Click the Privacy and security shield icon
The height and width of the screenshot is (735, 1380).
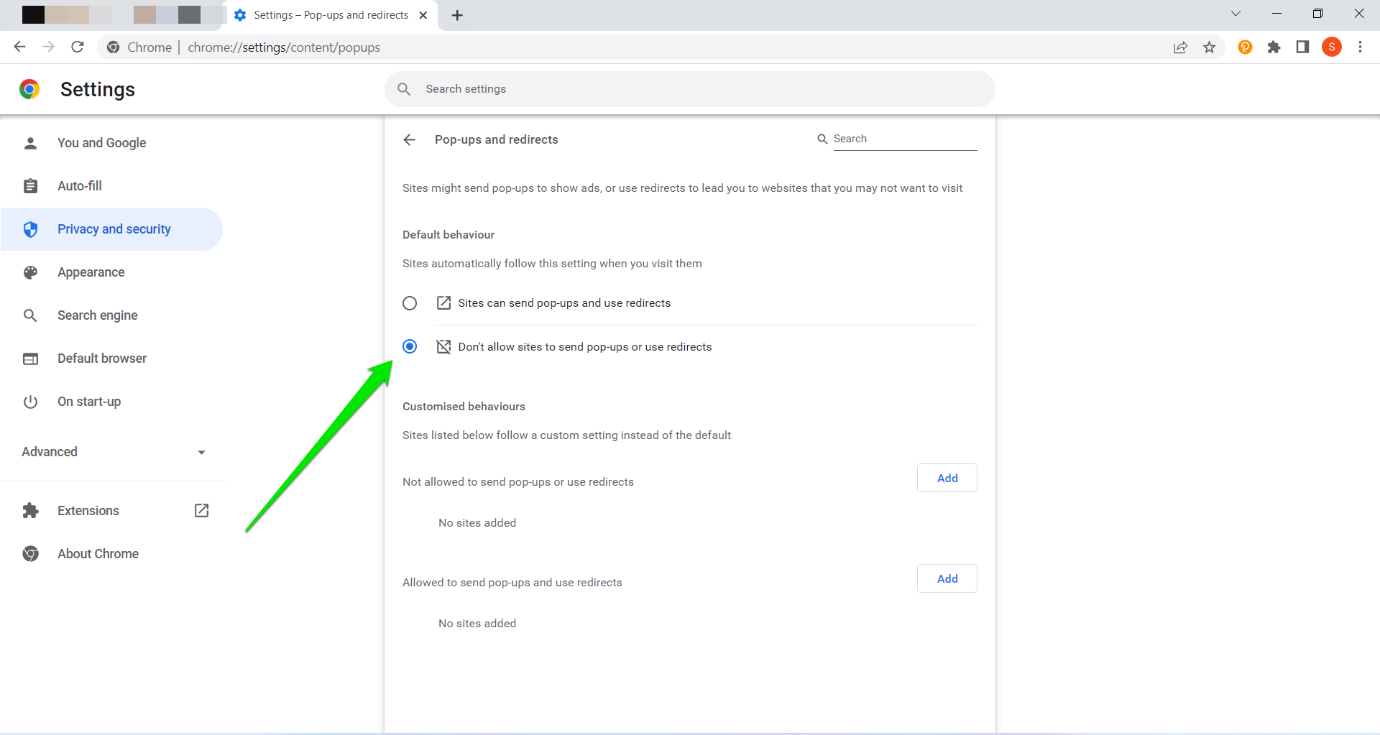(30, 229)
